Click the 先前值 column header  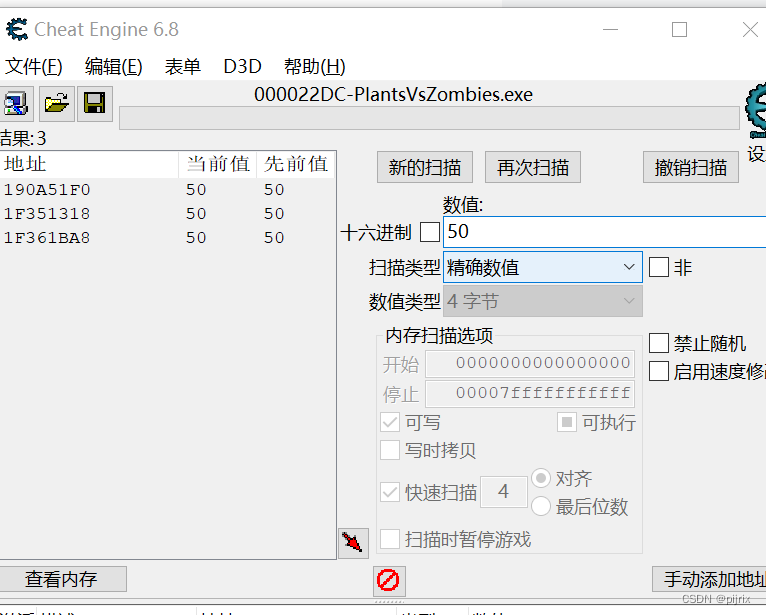pos(296,164)
